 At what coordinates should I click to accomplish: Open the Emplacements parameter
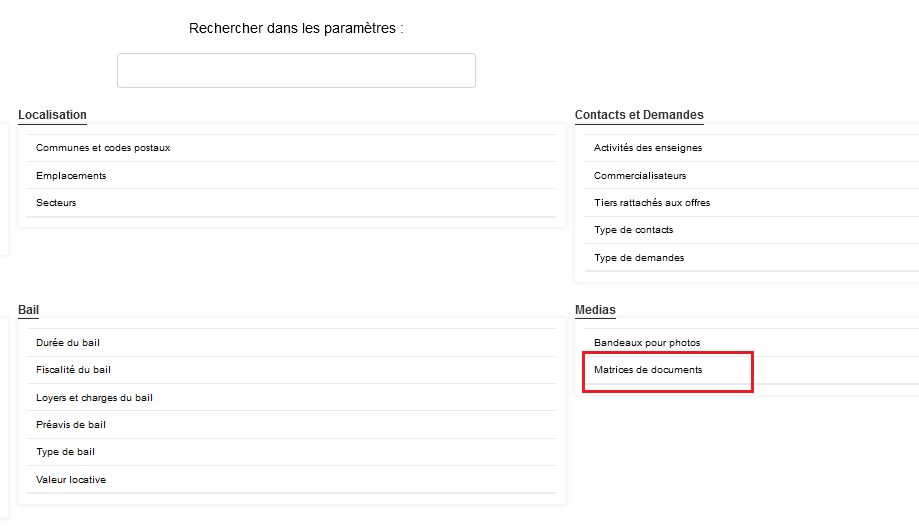coord(71,176)
